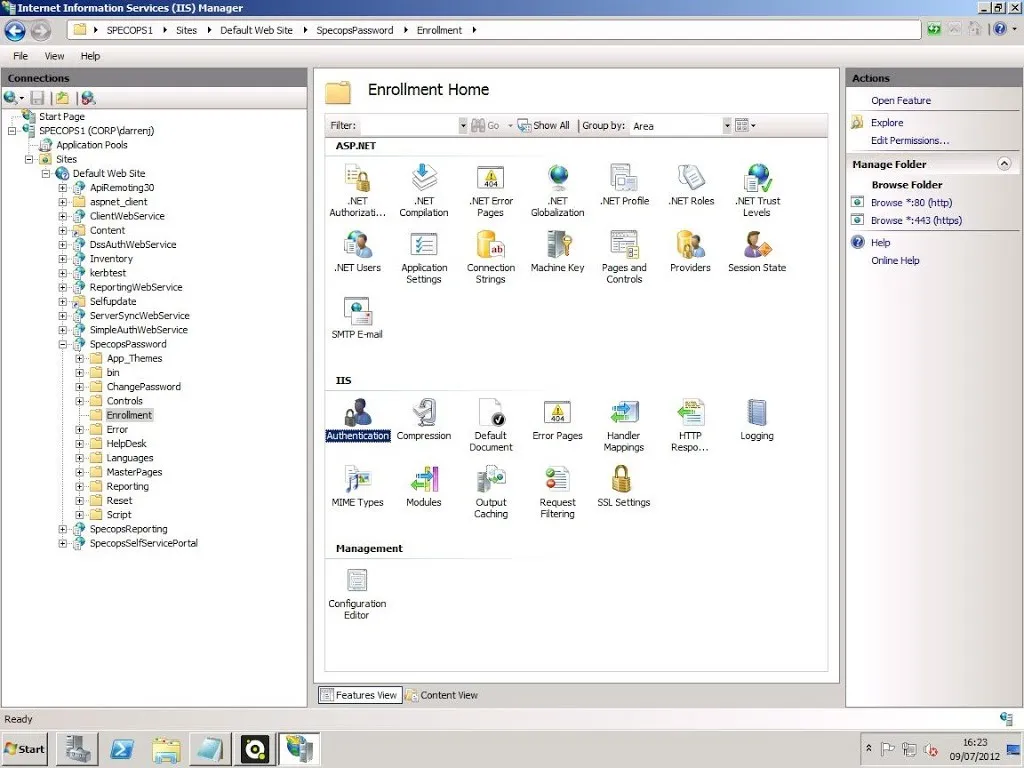Screen dimensions: 1024x768
Task: Open MIME Types feature
Action: tap(357, 486)
